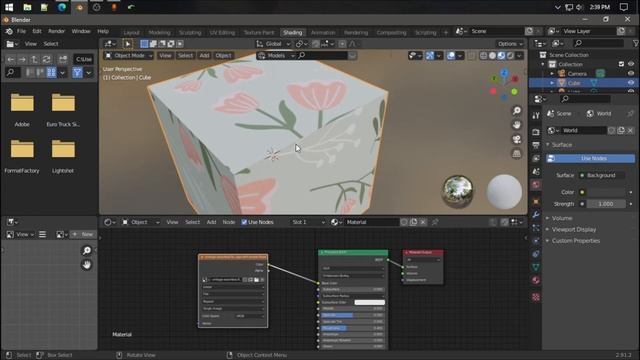Open the View Layer properties tab icon

tap(536, 158)
